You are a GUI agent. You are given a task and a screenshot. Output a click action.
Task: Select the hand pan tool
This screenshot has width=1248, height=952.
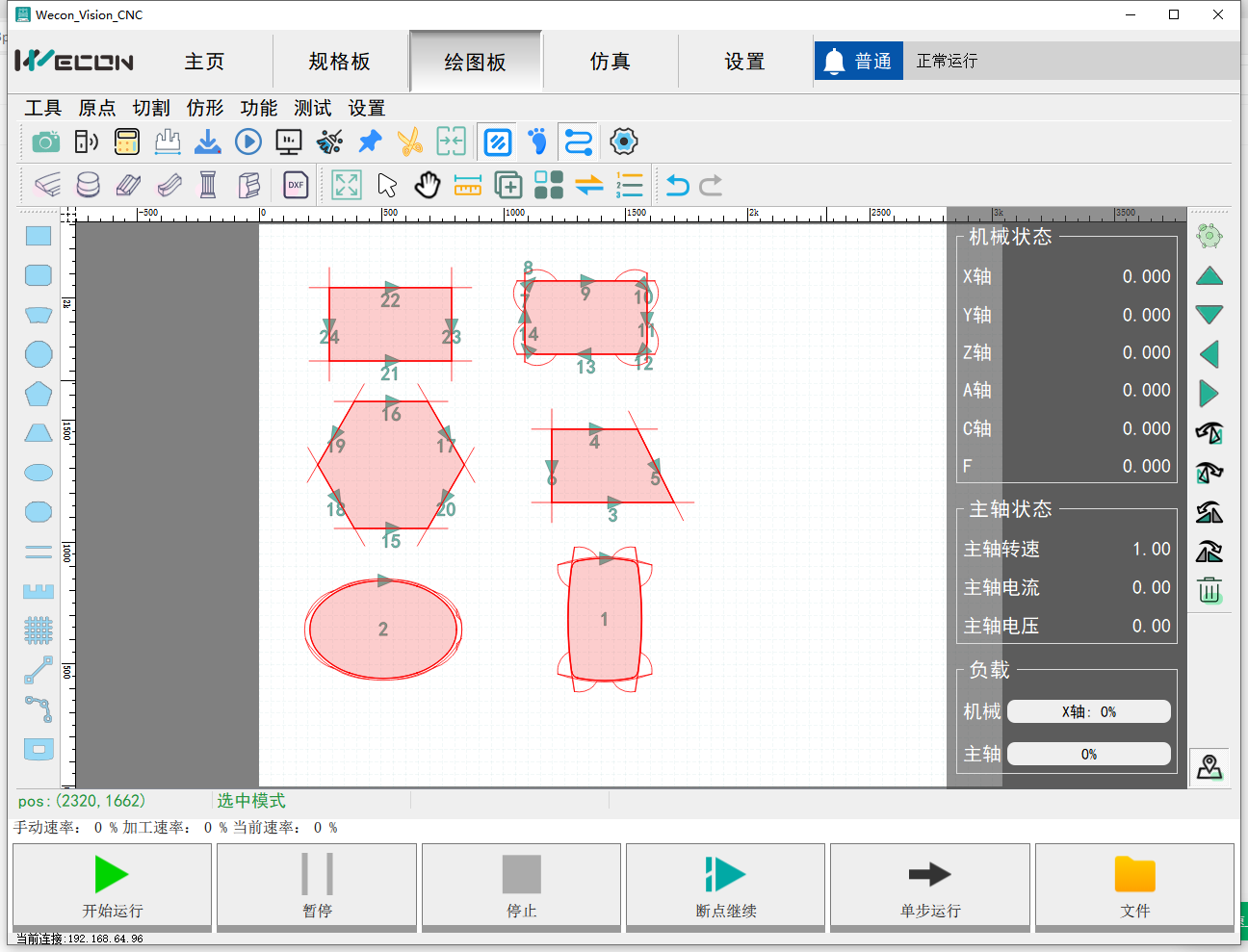pyautogui.click(x=427, y=185)
